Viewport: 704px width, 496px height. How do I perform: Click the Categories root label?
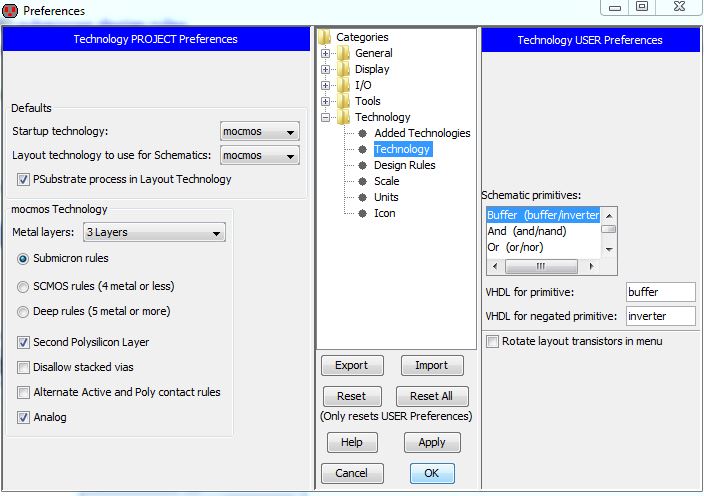(x=362, y=37)
